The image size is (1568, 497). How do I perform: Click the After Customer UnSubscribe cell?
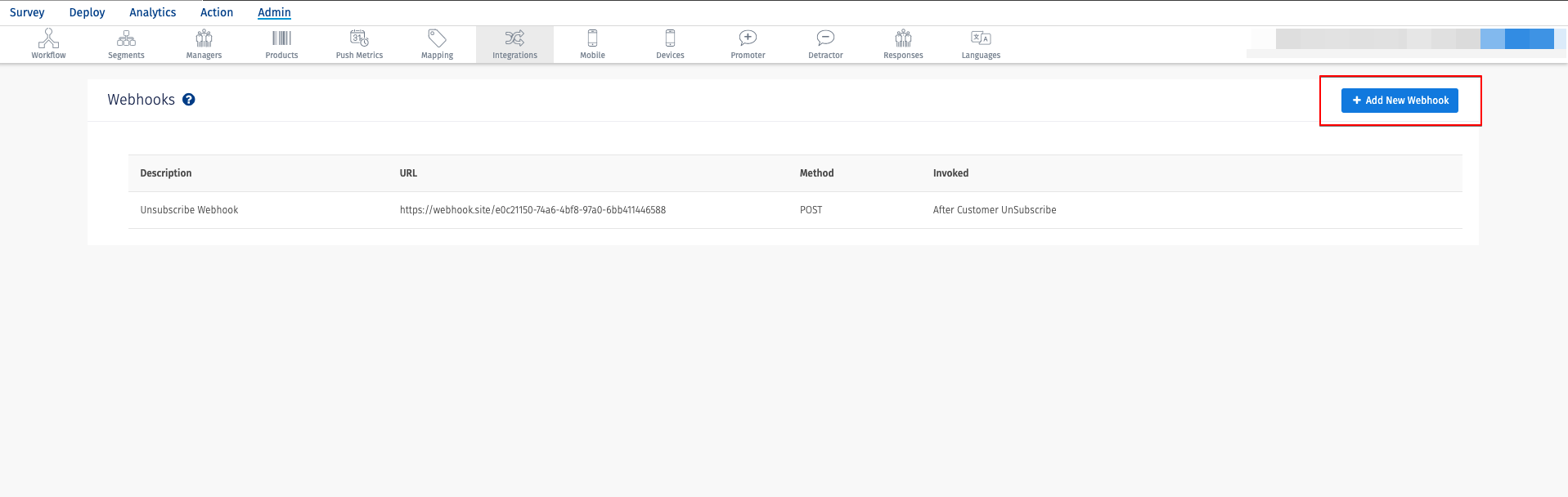tap(995, 210)
